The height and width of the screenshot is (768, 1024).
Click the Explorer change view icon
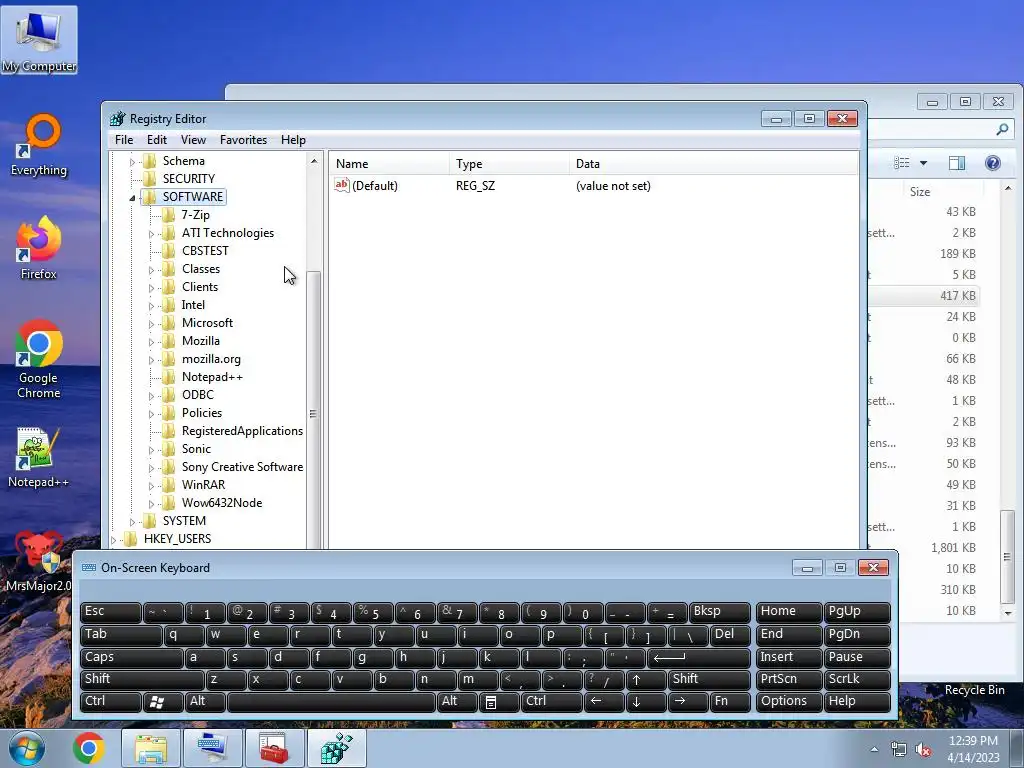click(x=902, y=163)
